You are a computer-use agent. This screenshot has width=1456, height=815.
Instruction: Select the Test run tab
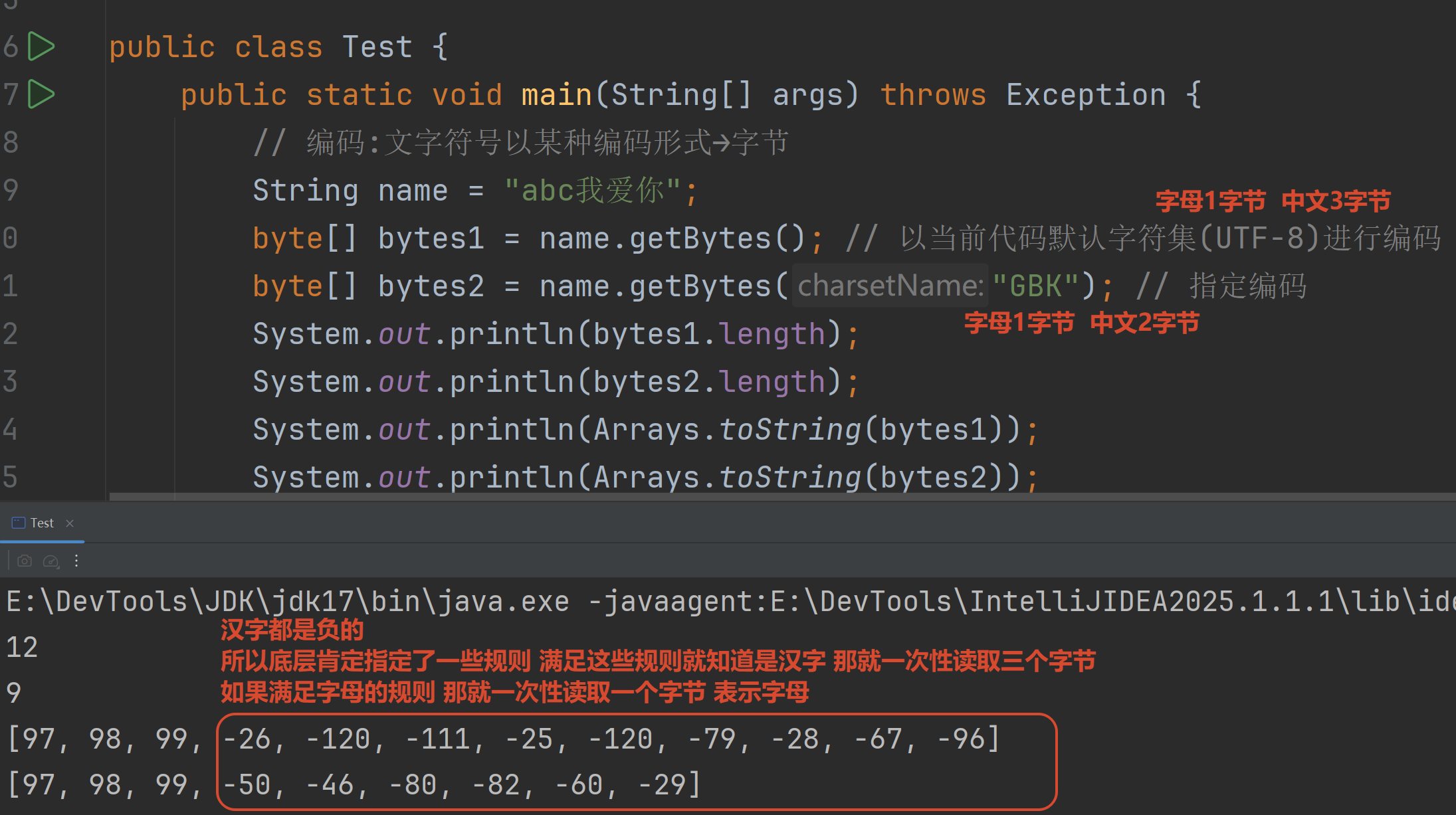(x=42, y=523)
